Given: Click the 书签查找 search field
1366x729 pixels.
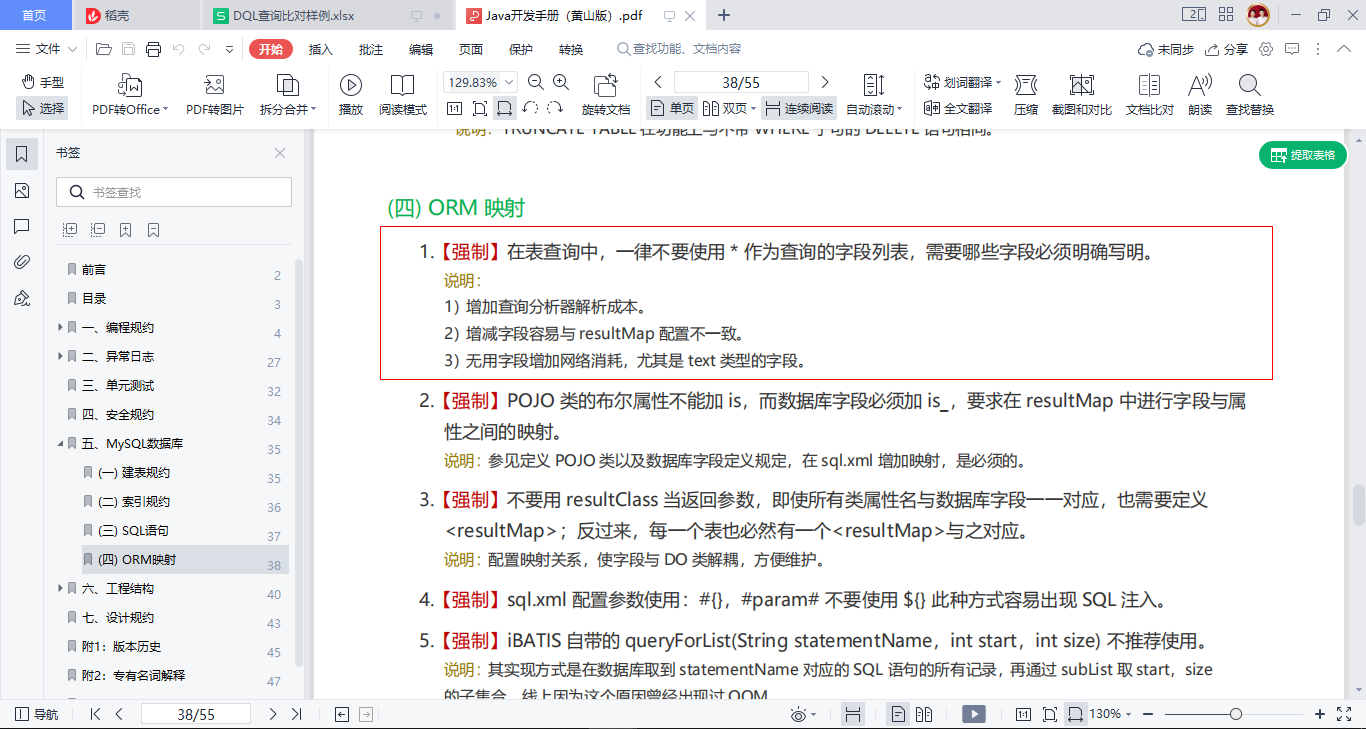Looking at the screenshot, I should (x=174, y=192).
